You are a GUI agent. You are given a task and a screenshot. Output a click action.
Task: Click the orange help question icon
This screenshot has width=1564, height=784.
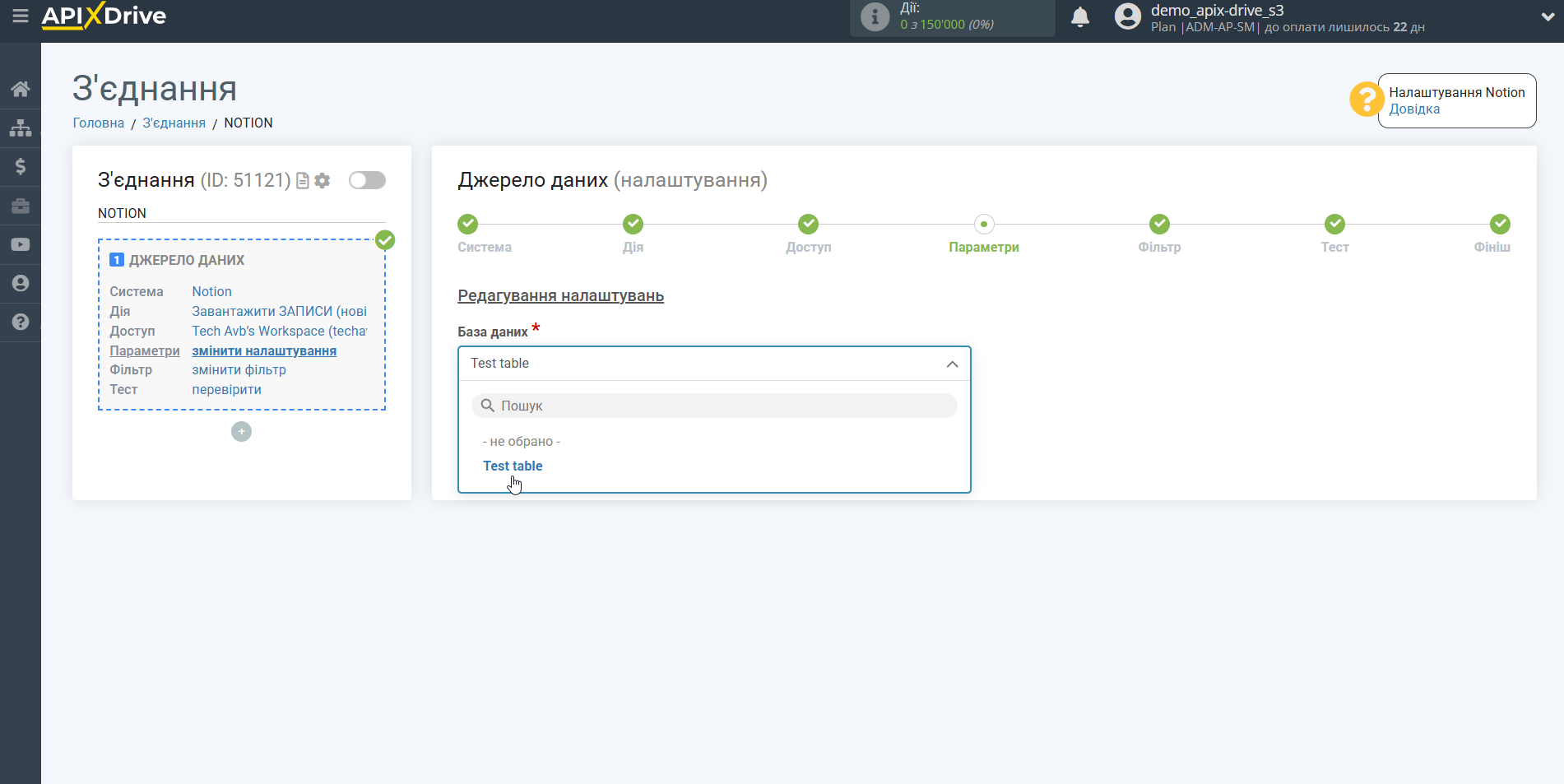pos(1366,100)
